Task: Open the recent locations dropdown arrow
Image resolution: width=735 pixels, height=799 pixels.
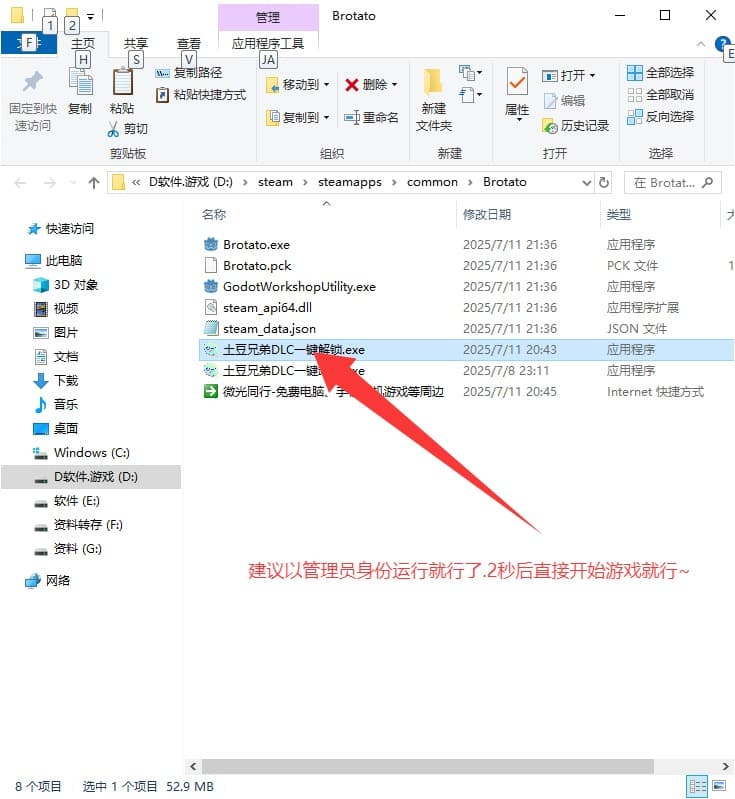Action: [72, 182]
